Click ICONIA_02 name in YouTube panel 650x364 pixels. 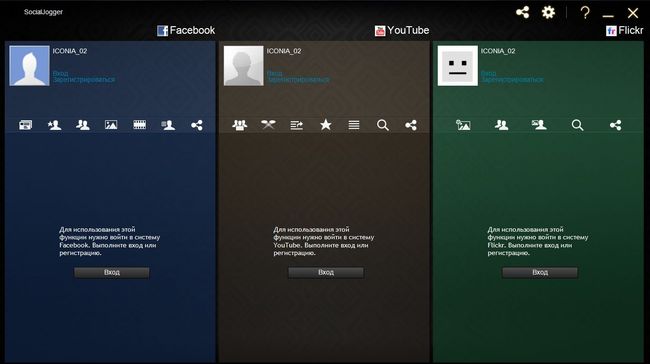point(284,51)
